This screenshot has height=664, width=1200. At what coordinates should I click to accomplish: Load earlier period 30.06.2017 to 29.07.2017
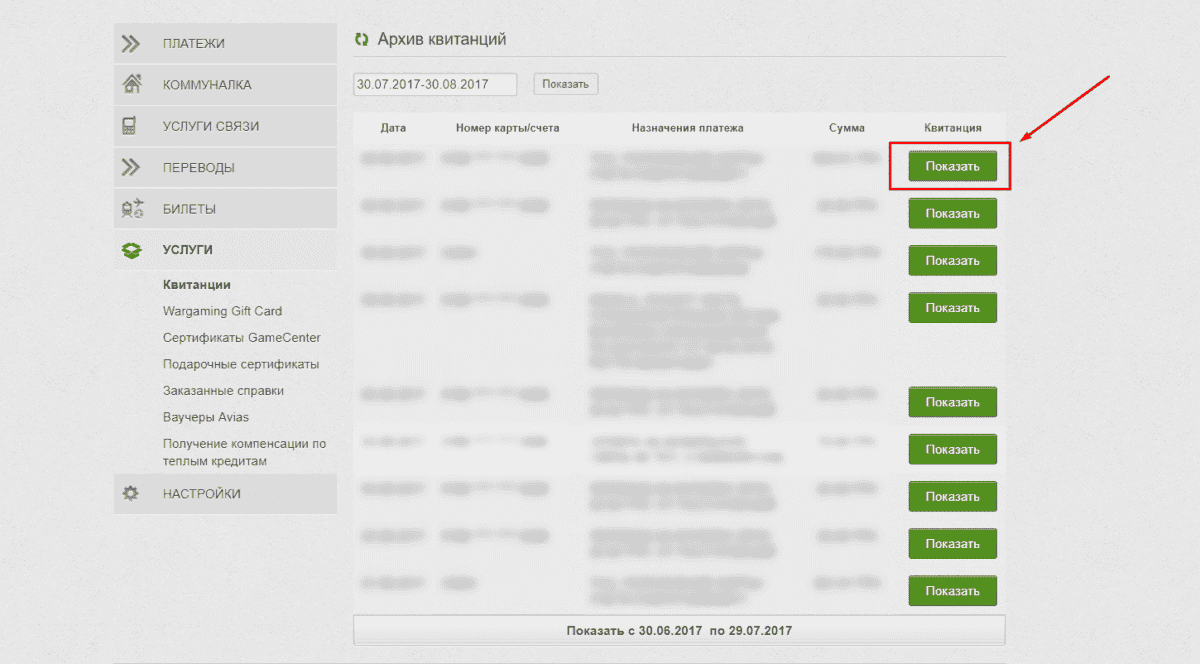pyautogui.click(x=679, y=630)
